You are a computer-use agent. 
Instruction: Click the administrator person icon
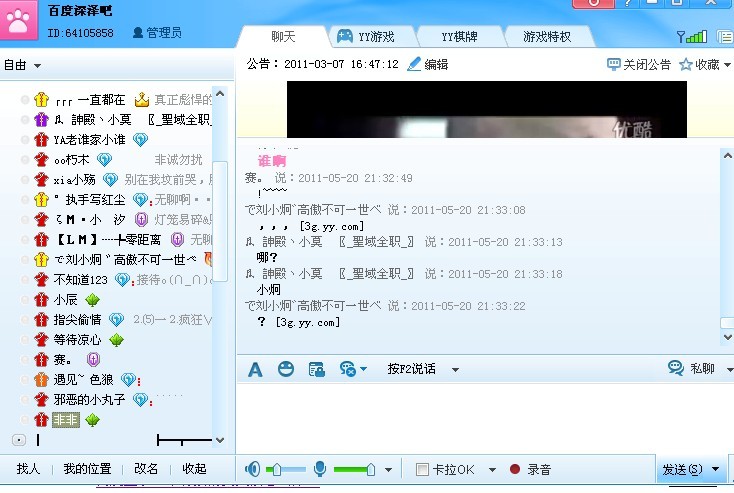[138, 33]
